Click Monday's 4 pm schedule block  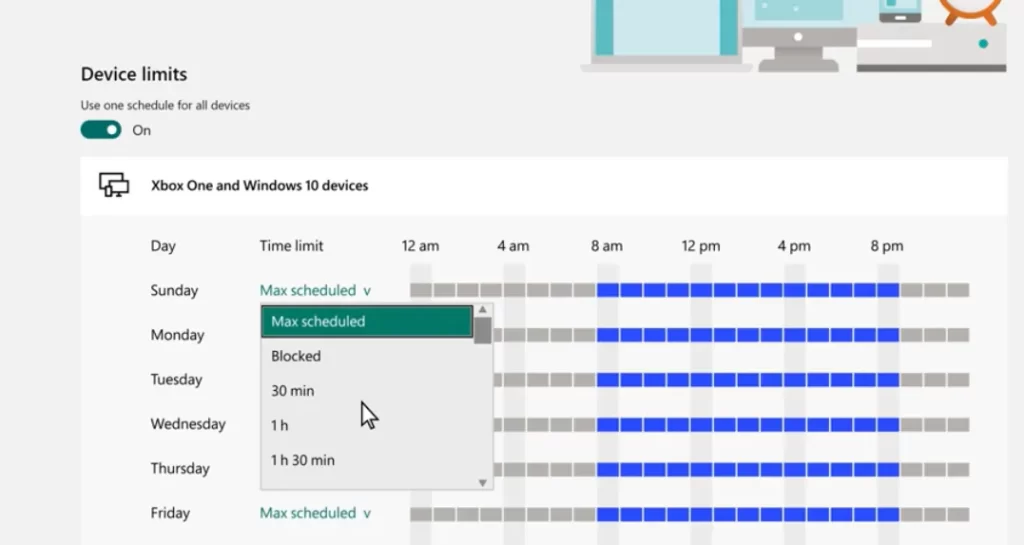click(794, 335)
